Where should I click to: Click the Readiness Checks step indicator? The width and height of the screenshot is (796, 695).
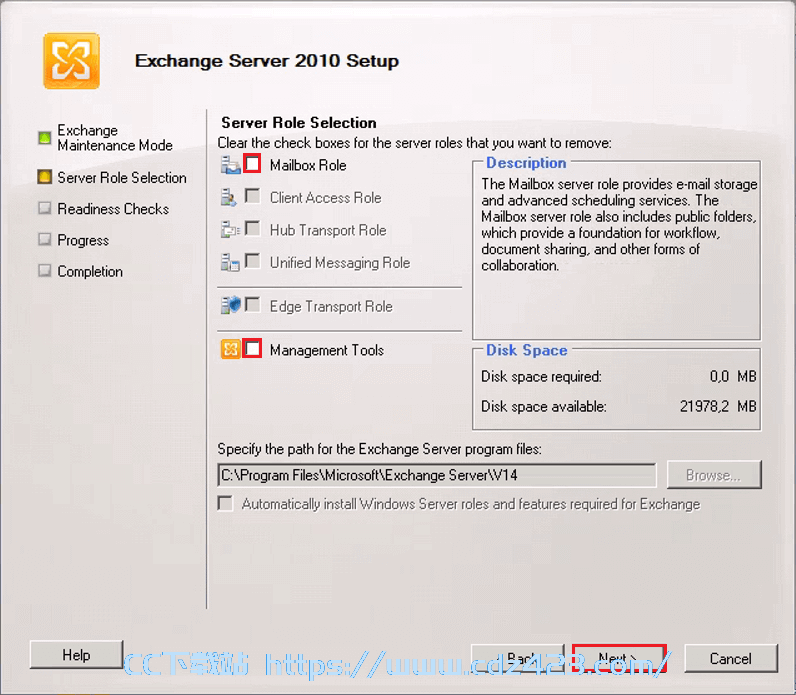[45, 208]
